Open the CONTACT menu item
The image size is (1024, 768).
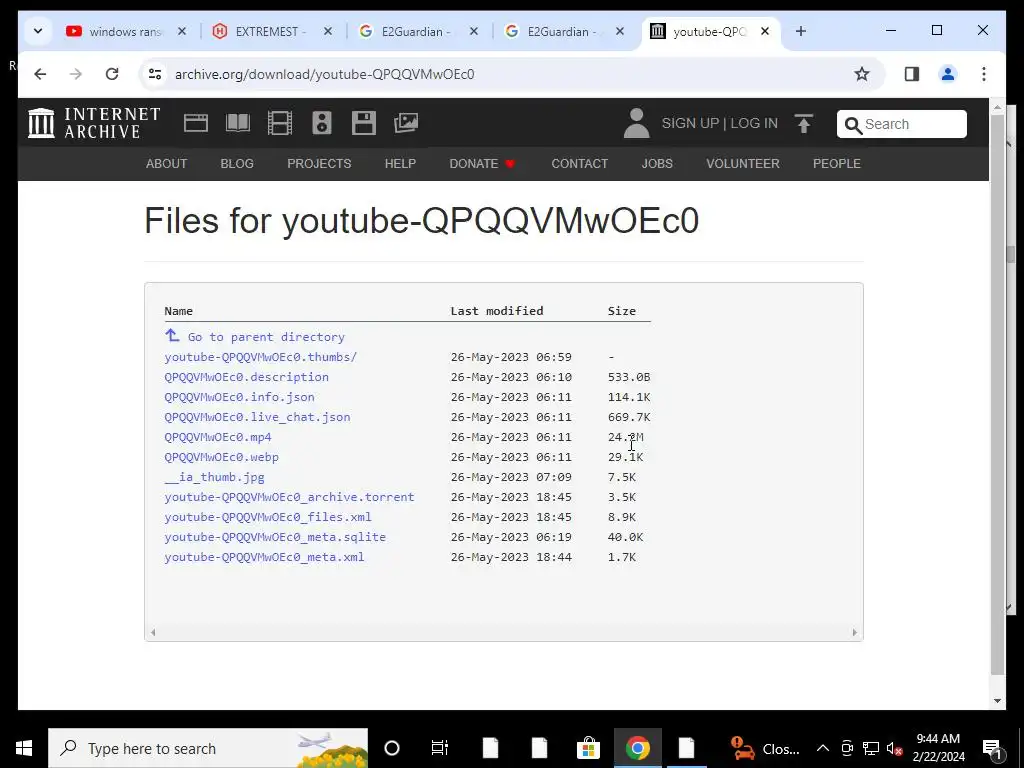click(x=580, y=164)
